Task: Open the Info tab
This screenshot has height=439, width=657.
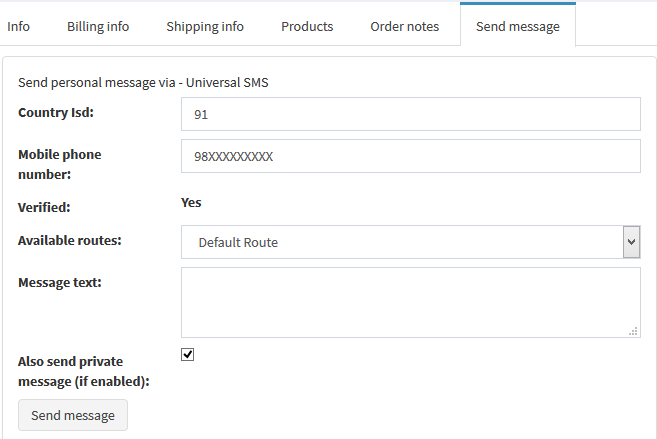Action: click(18, 26)
